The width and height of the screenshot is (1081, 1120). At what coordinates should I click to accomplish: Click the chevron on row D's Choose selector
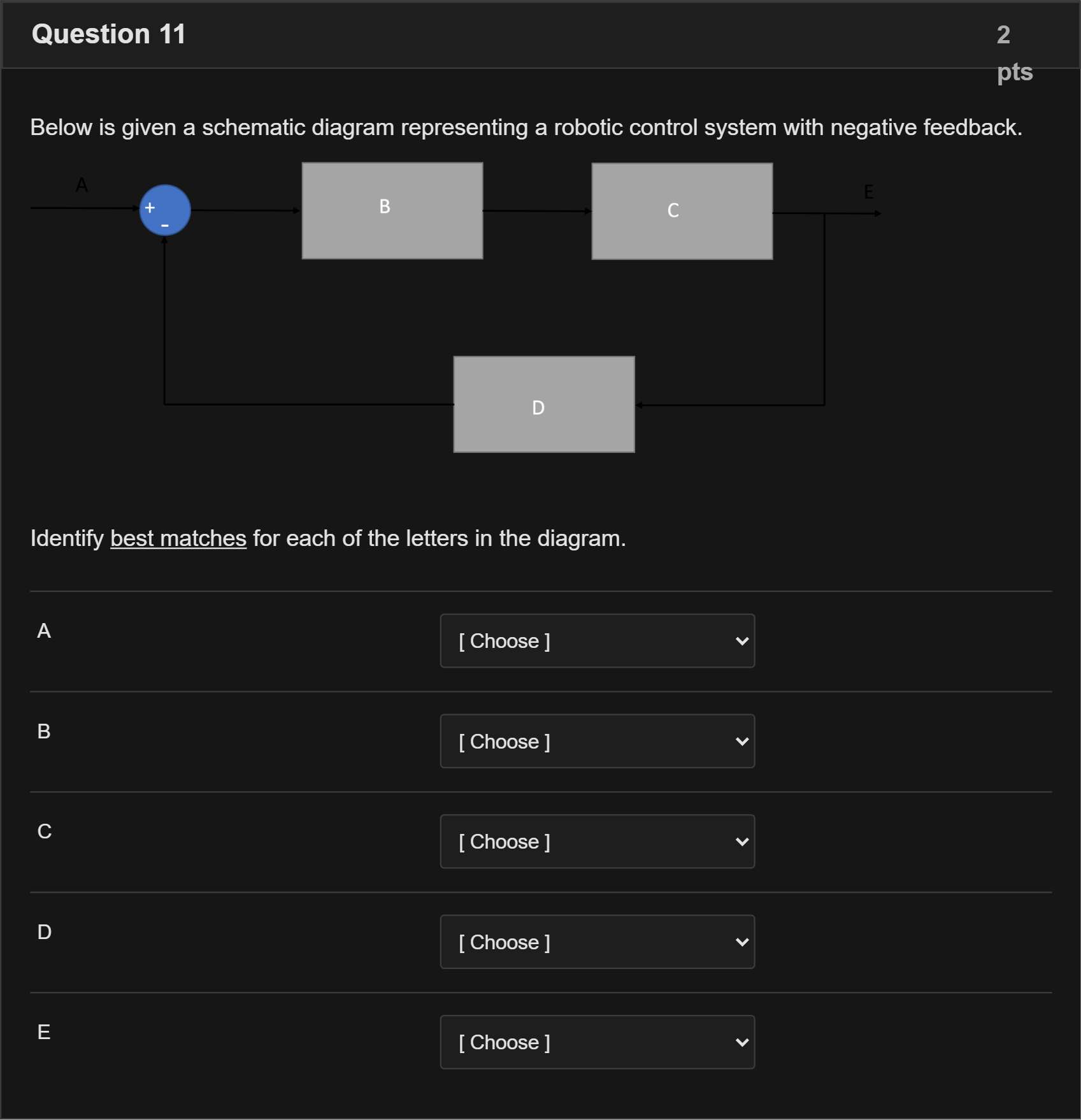[x=741, y=942]
